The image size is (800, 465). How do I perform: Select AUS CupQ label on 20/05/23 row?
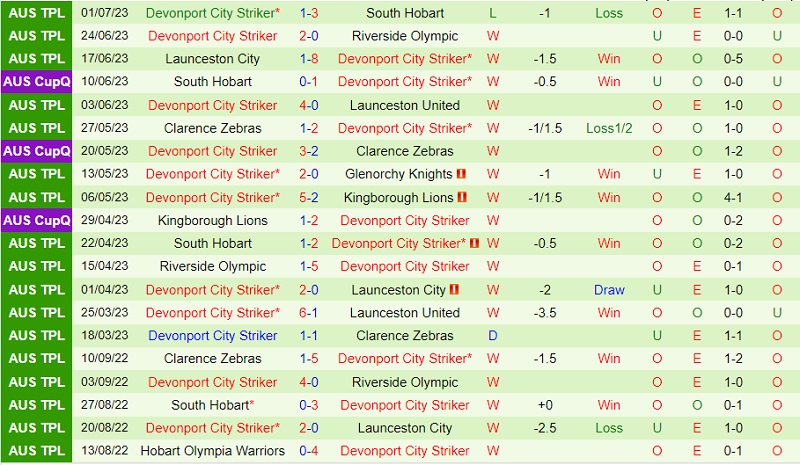[37, 151]
